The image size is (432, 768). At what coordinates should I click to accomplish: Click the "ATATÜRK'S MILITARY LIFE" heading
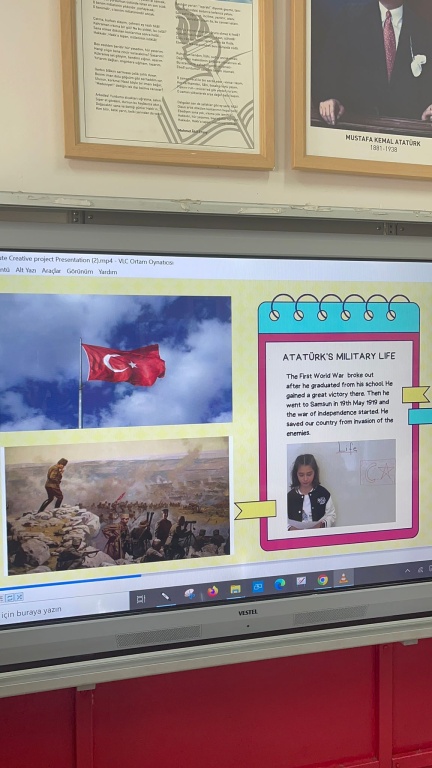tap(338, 357)
